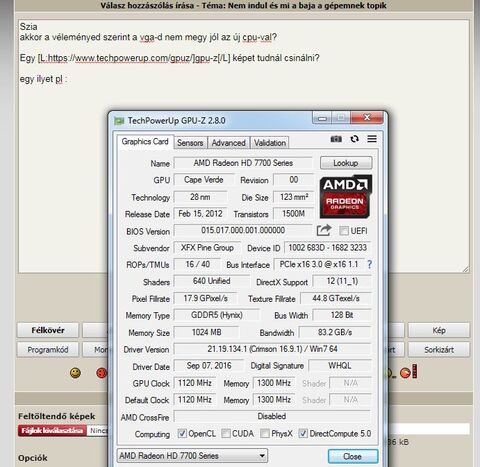Viewport: 480px width, 467px height.
Task: Click the GPU-Z screenshot camera icon
Action: 336,139
